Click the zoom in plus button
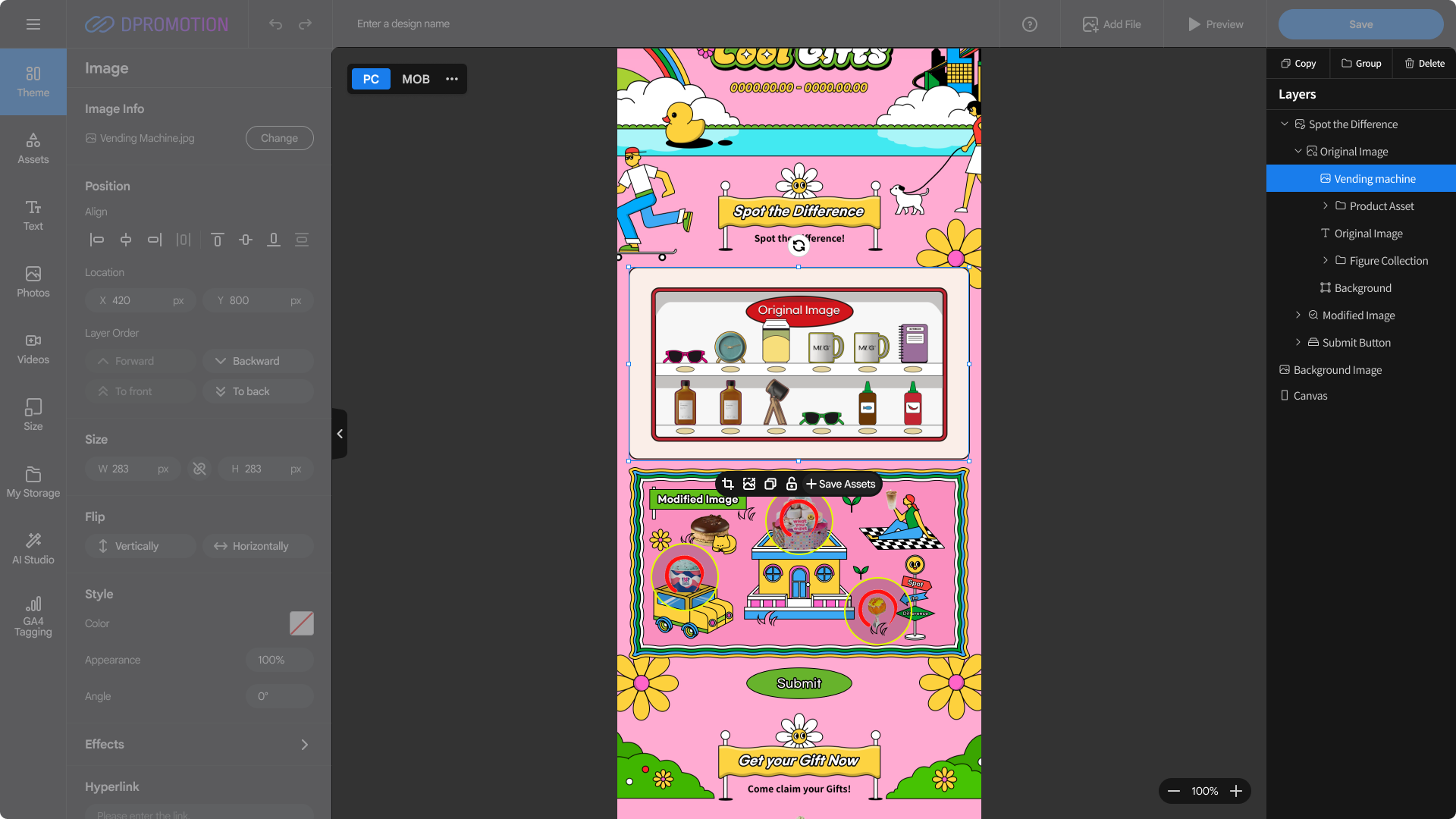 coord(1236,791)
